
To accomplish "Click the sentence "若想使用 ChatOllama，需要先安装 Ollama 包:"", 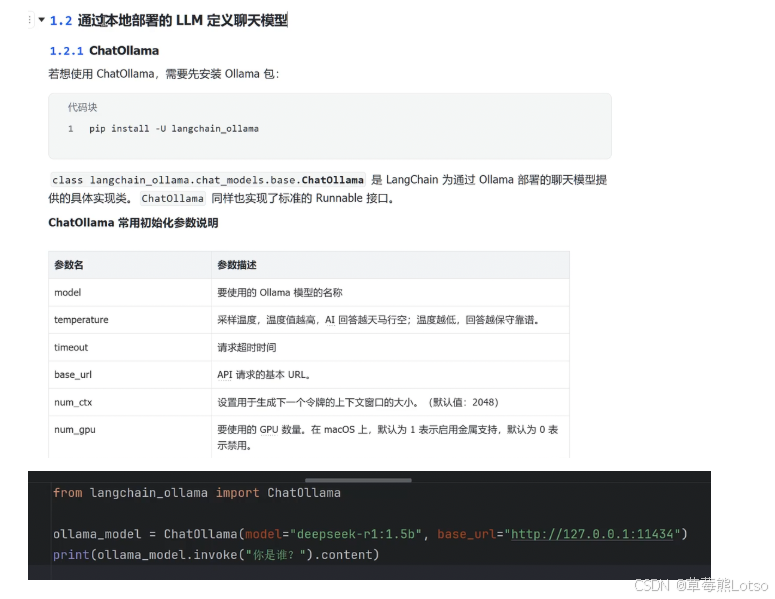I will pyautogui.click(x=164, y=74).
